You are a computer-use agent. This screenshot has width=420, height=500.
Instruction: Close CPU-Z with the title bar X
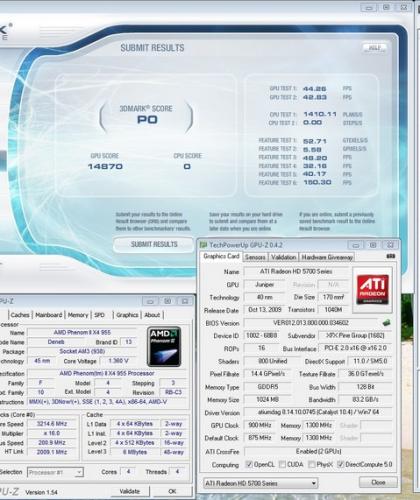185,301
